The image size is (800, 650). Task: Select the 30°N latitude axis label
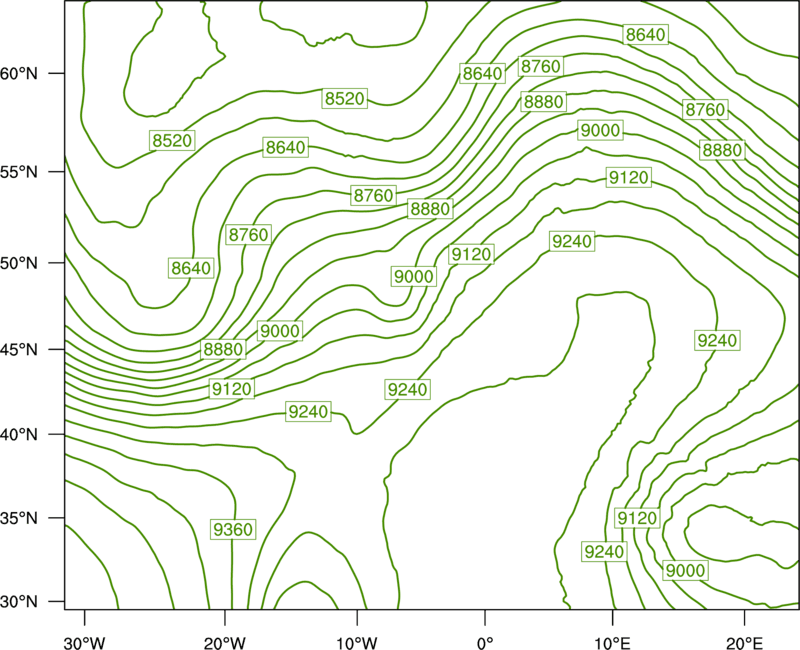coord(19,602)
